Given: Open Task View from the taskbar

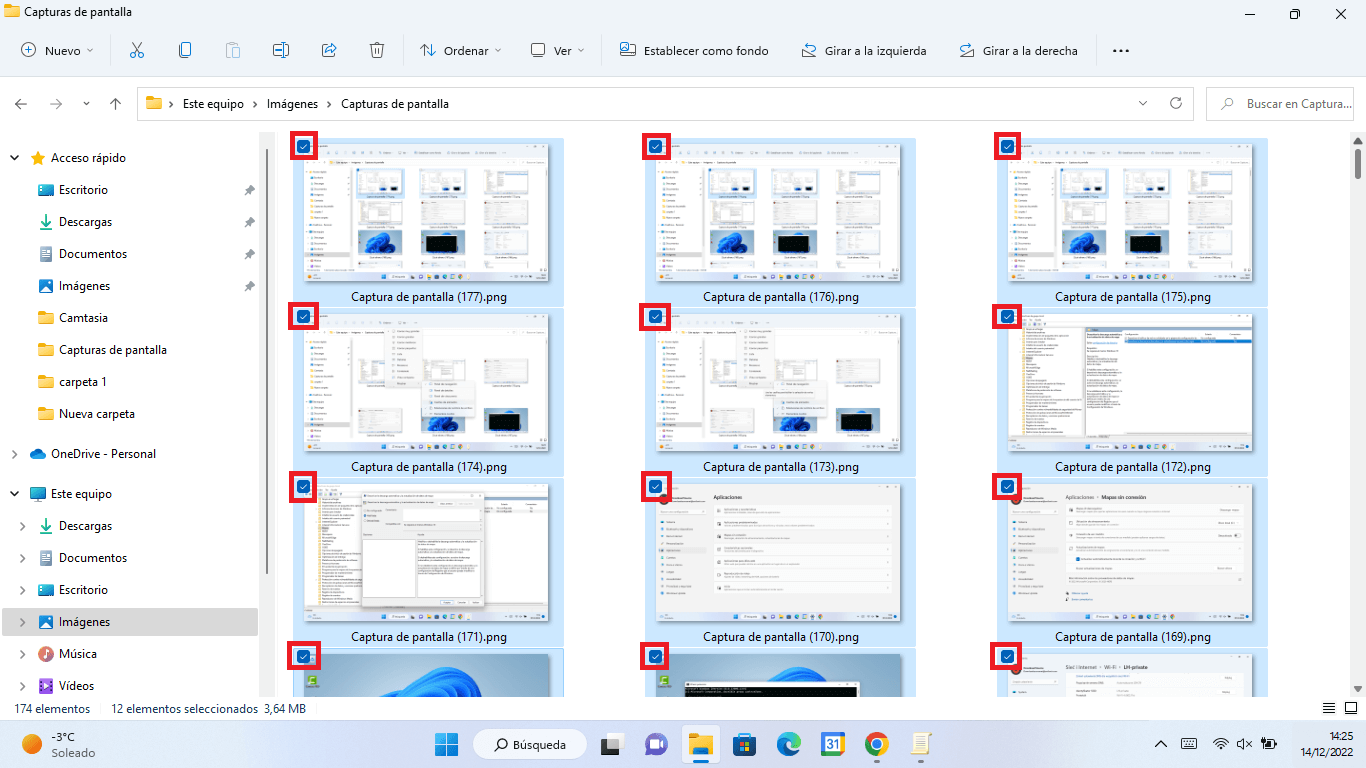Looking at the screenshot, I should 613,744.
